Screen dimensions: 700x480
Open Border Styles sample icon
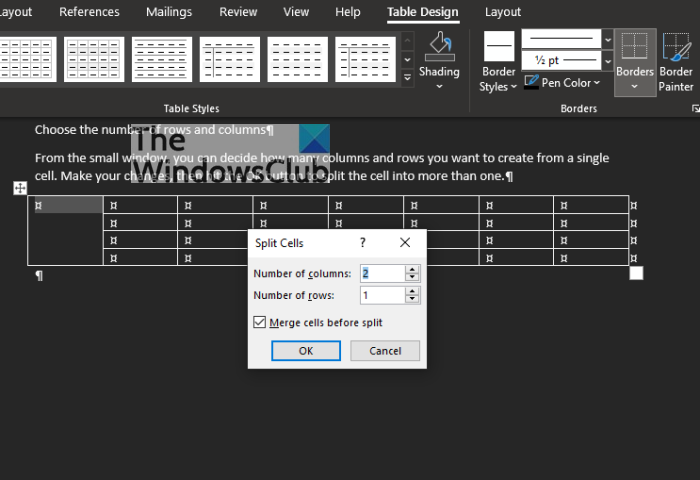499,46
